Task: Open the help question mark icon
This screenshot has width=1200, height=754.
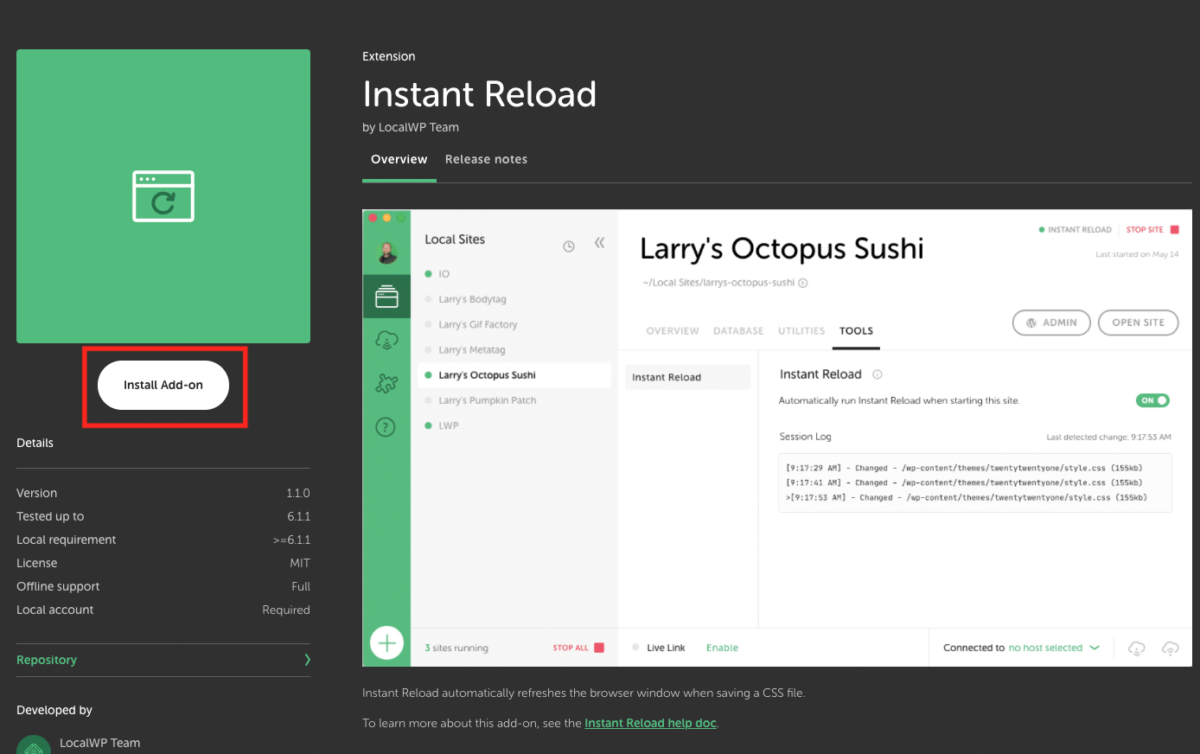Action: [387, 427]
